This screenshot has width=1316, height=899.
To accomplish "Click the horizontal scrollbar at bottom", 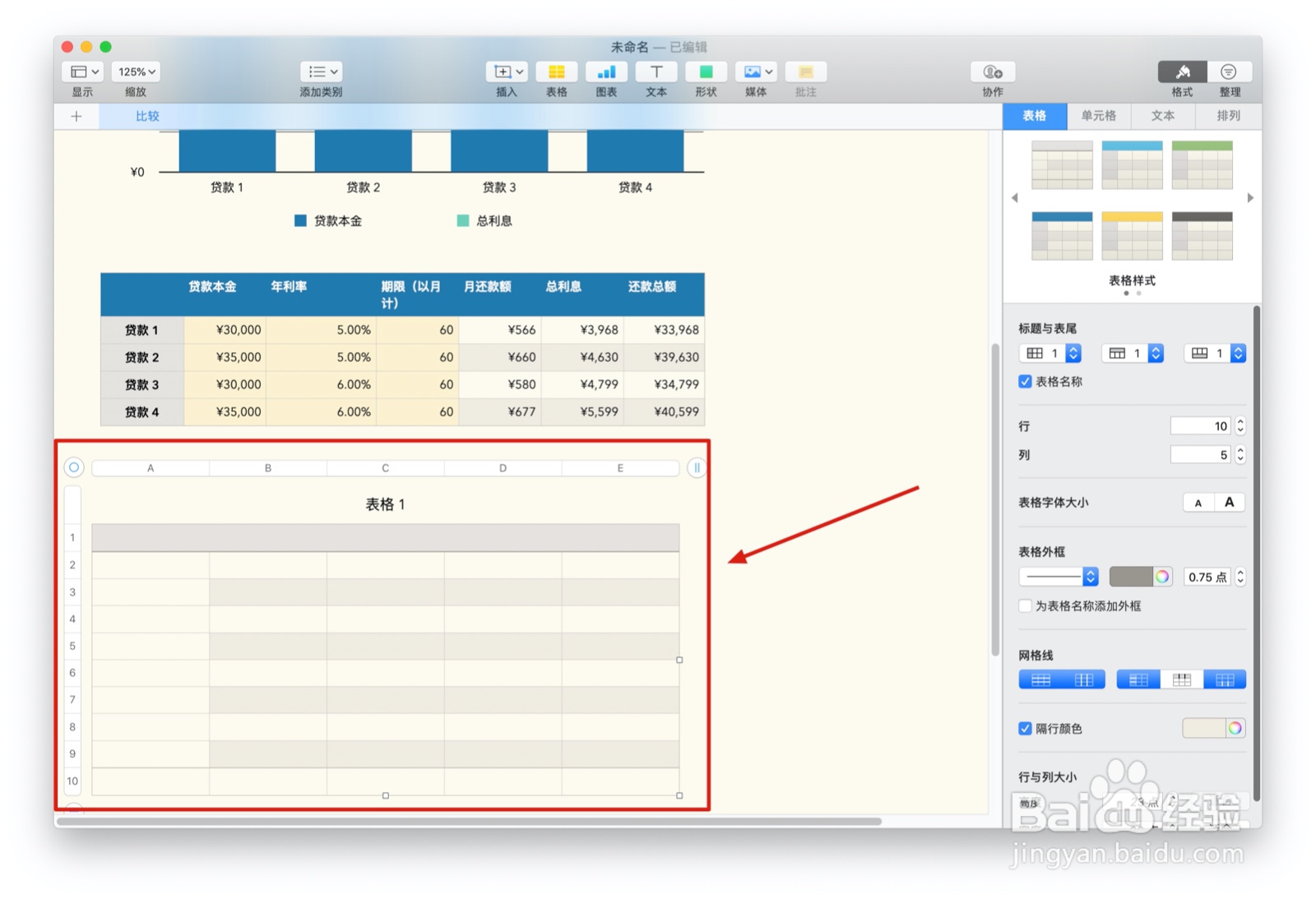I will click(x=469, y=821).
